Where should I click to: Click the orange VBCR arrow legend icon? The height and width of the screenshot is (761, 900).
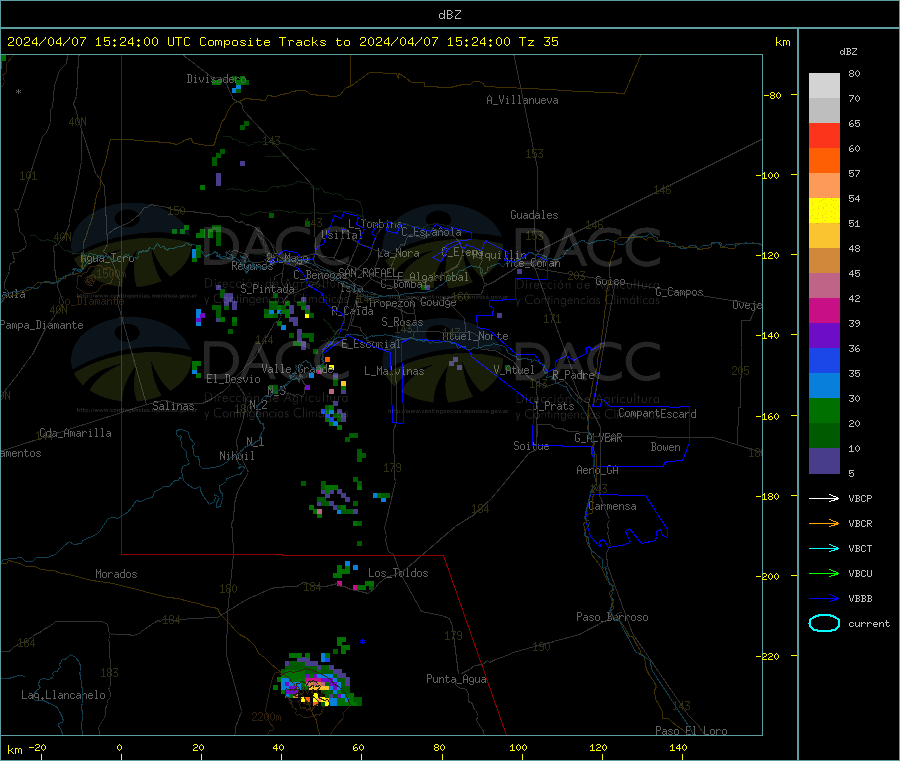pos(824,523)
